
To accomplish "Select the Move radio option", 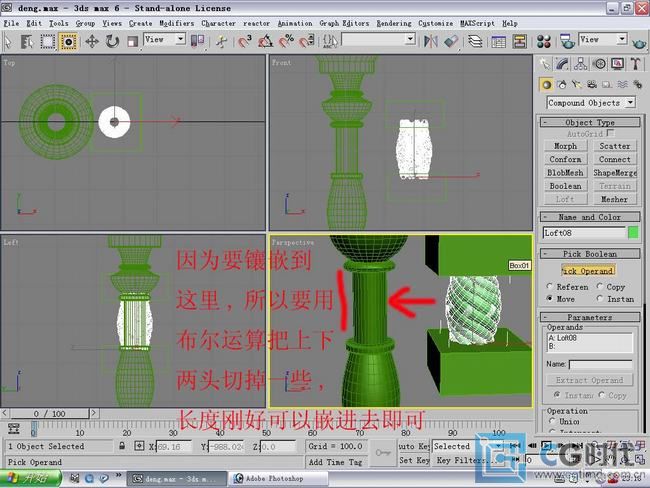I will [550, 299].
